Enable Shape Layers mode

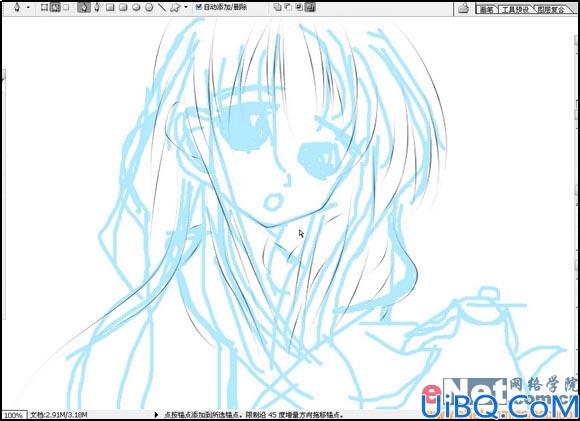pos(44,7)
